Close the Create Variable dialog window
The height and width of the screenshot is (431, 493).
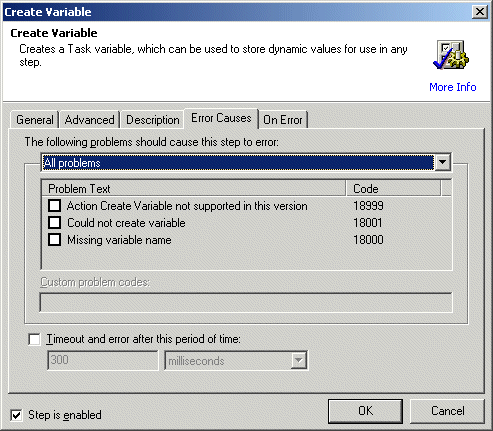tap(480, 12)
